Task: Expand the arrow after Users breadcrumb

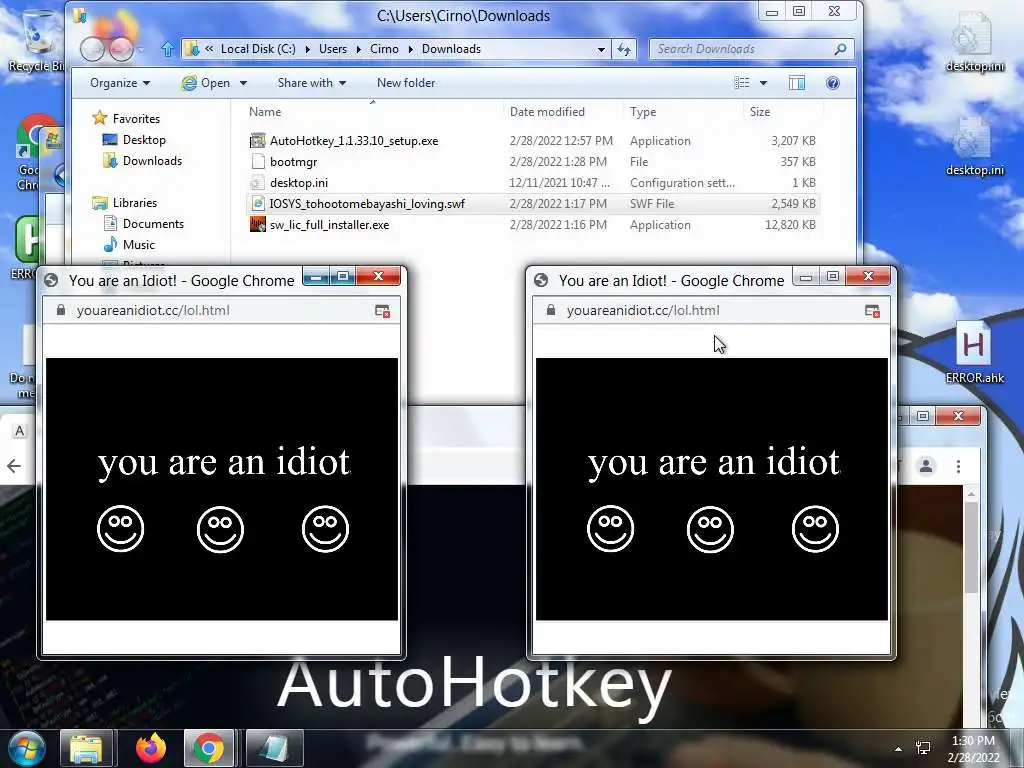Action: tap(359, 50)
